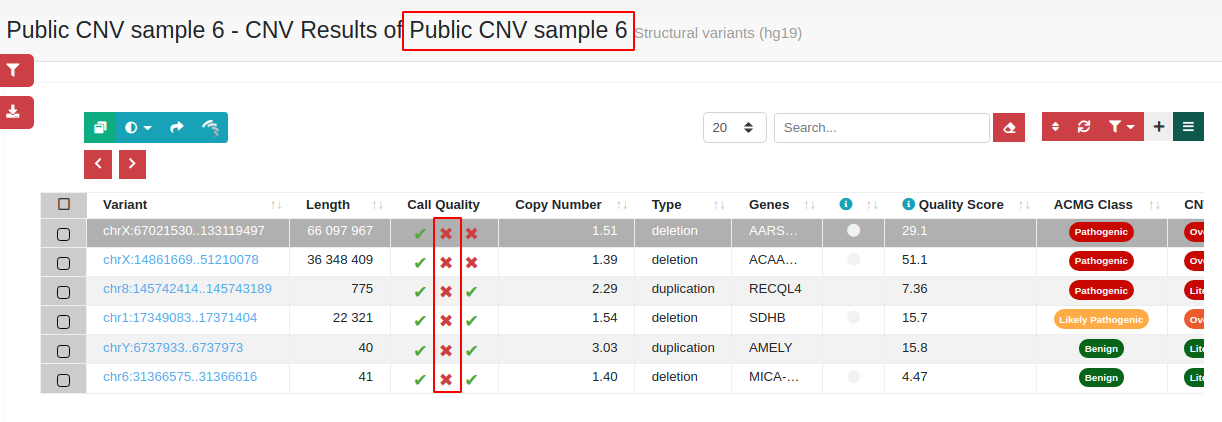Go to the previous page with the left chevron
The image size is (1222, 422).
(98, 164)
